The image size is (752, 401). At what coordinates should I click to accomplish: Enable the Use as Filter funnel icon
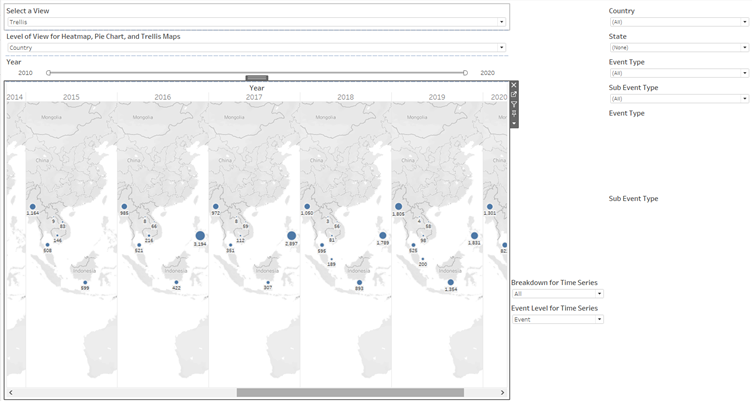[x=514, y=104]
